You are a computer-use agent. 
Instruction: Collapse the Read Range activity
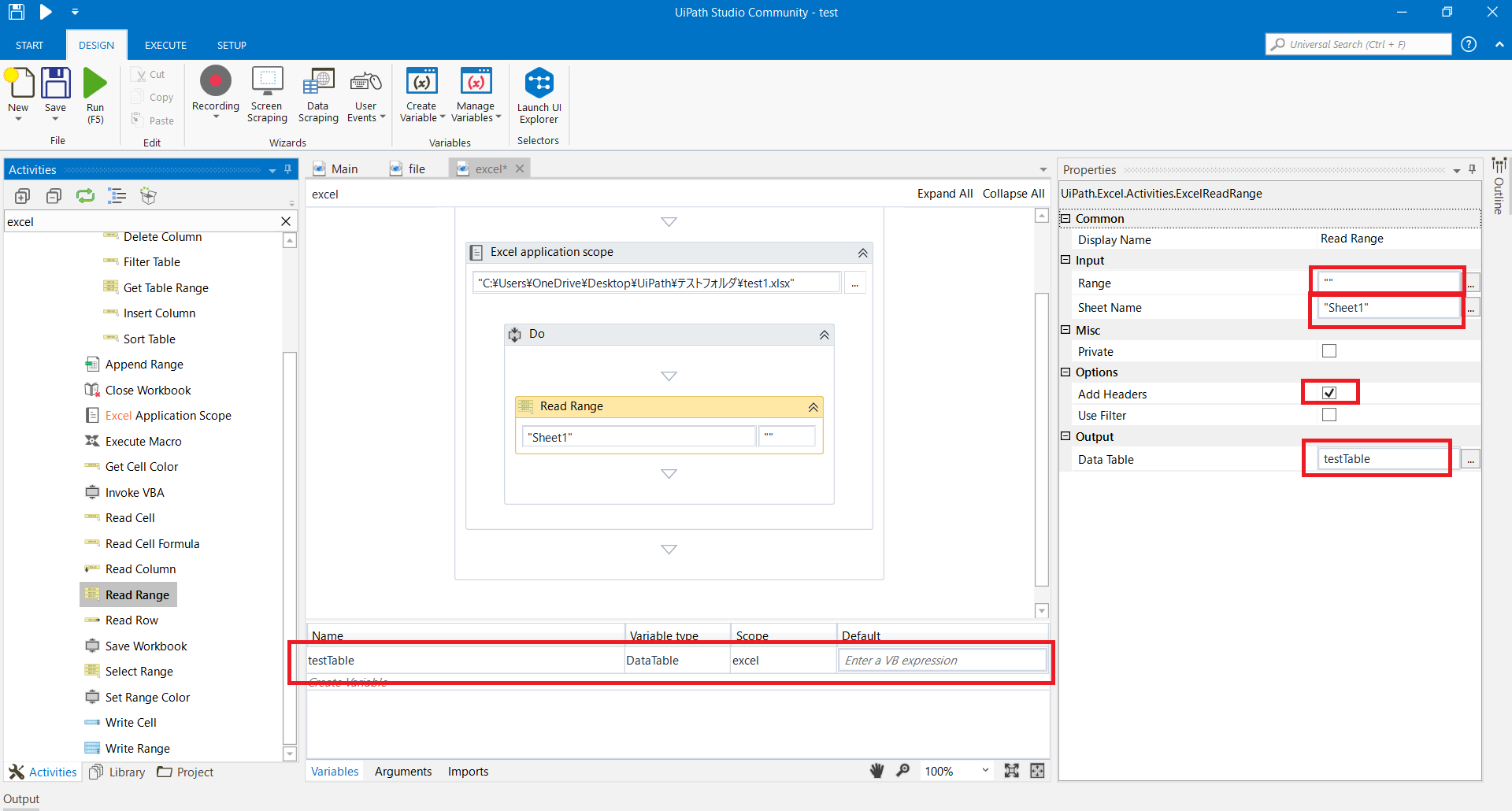[x=813, y=407]
